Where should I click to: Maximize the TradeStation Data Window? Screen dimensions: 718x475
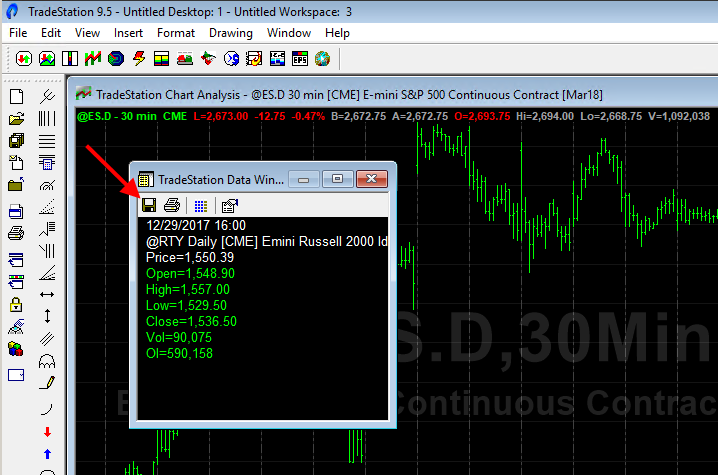tap(337, 179)
